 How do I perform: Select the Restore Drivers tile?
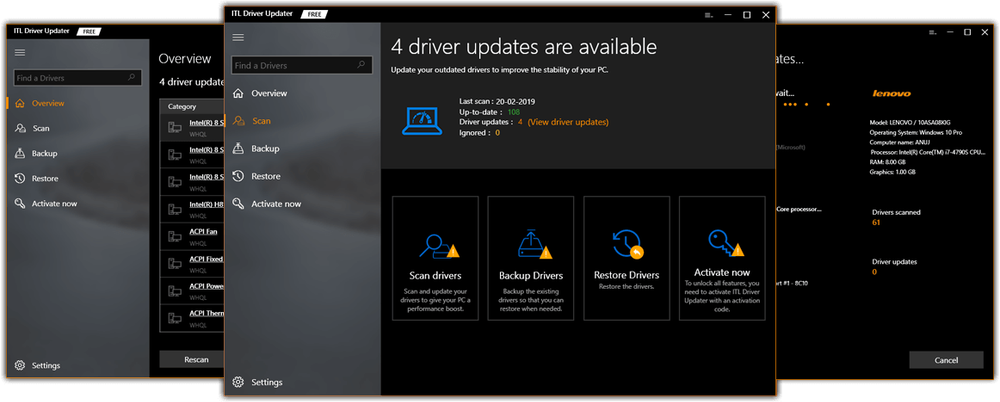626,258
